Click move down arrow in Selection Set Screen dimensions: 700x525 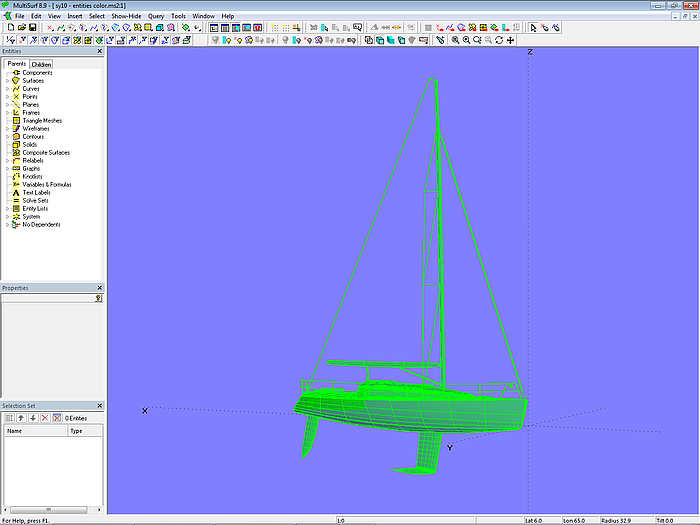pyautogui.click(x=32, y=417)
